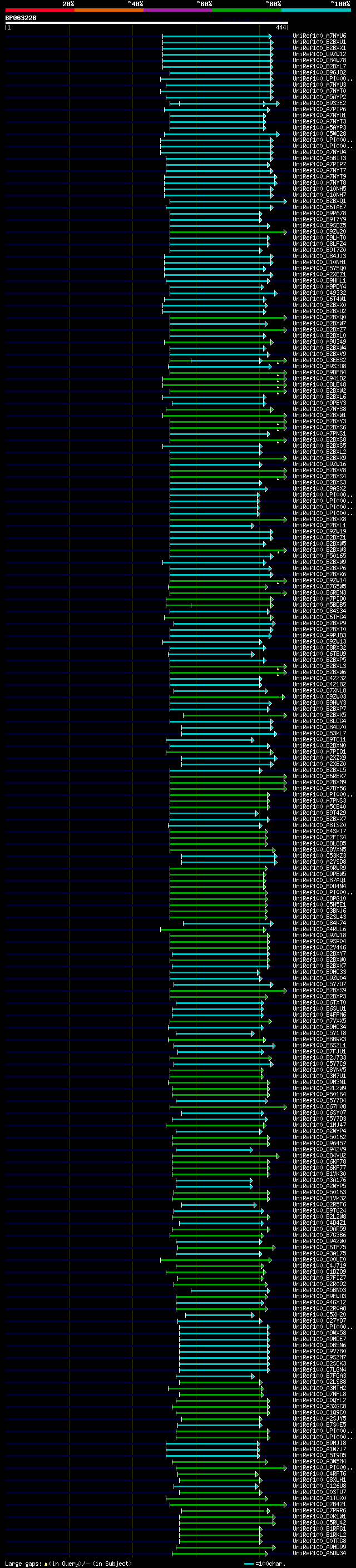Click the BP063226 query name label

coord(21,18)
